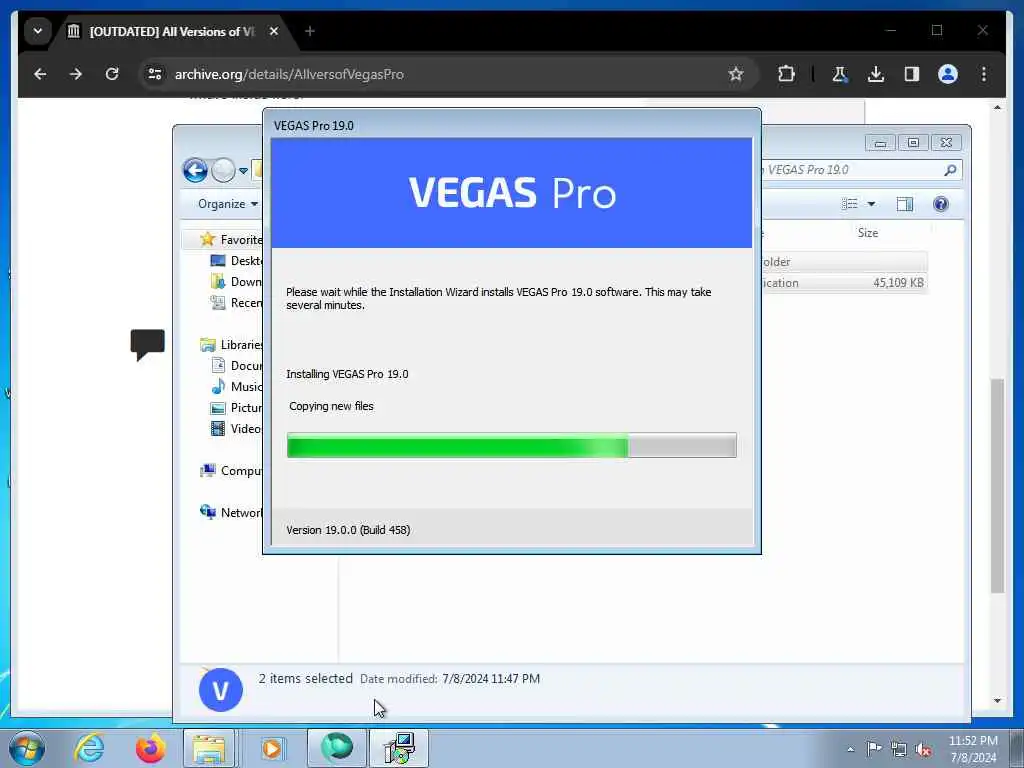
Task: Open the clock showing 11:52 PM
Action: [x=973, y=749]
